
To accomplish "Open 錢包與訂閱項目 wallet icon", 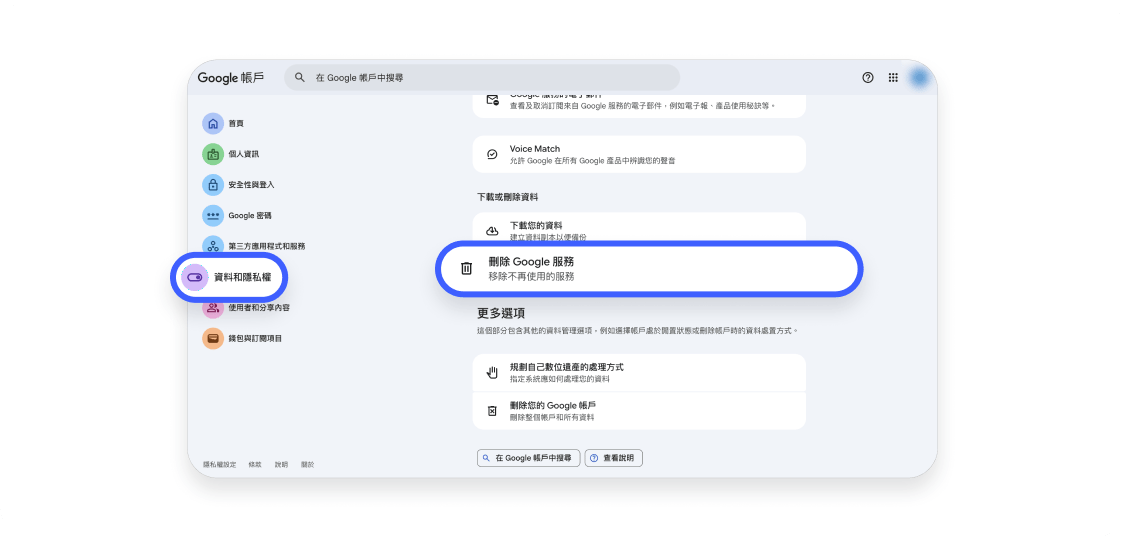I will (x=212, y=338).
